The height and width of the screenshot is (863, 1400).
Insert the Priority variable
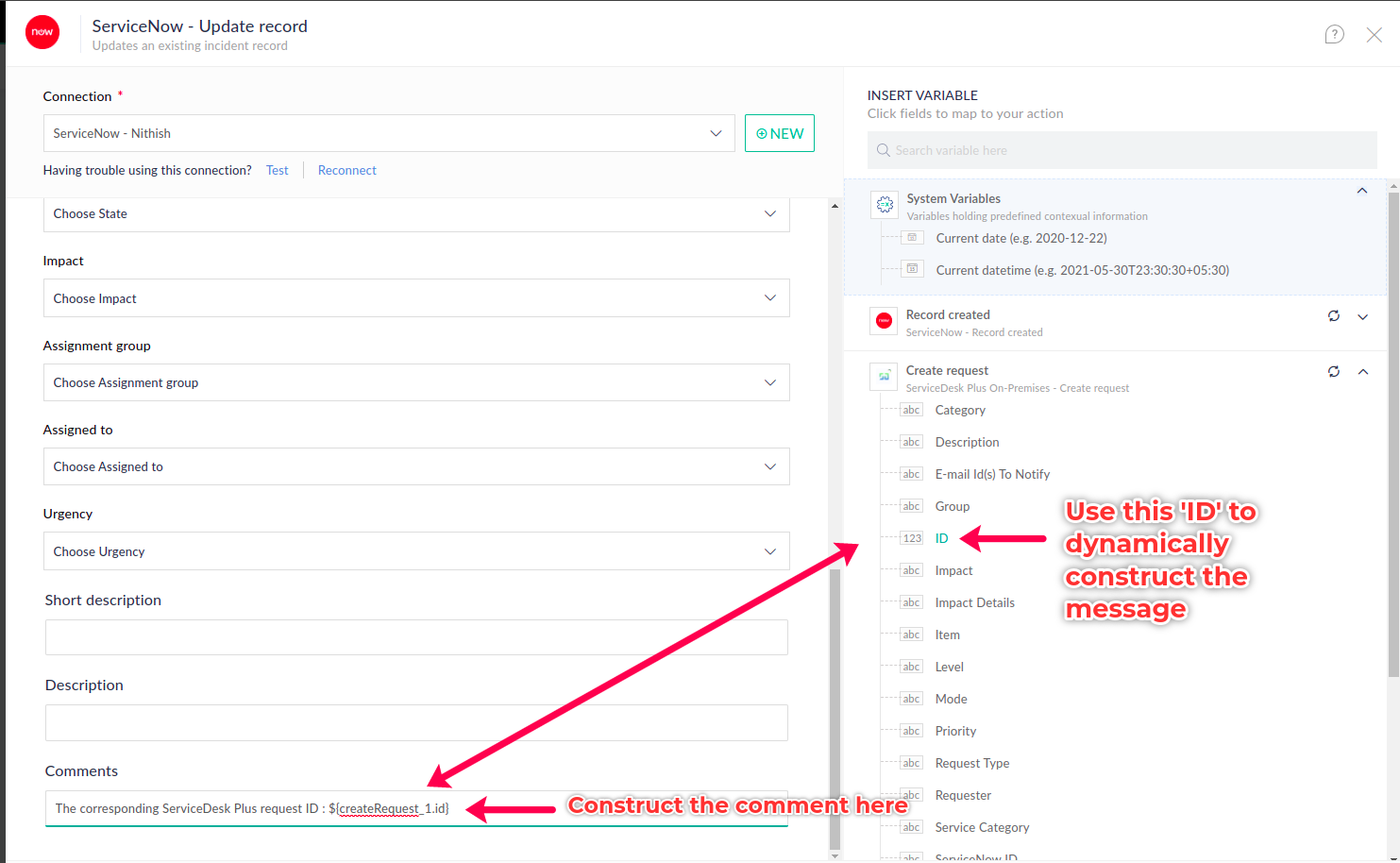955,731
